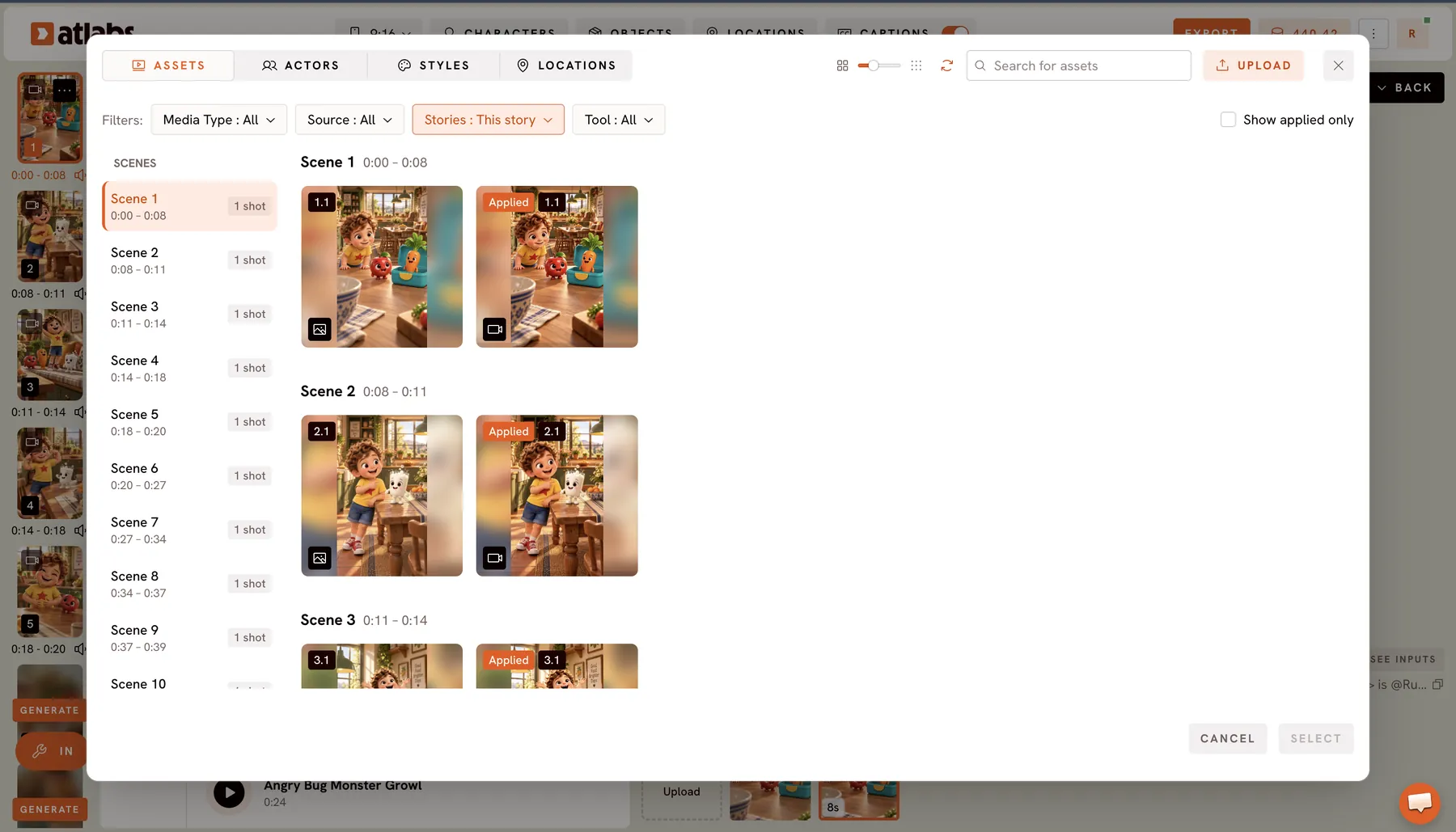Click the Upload dashed box at bottom
This screenshot has height=832, width=1456.
(681, 795)
